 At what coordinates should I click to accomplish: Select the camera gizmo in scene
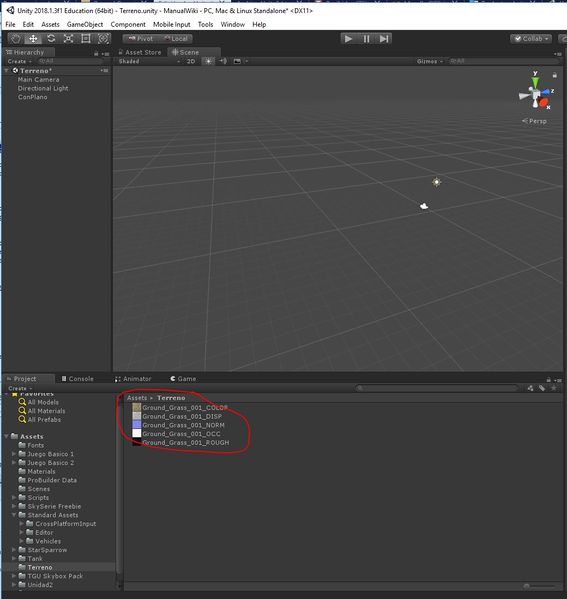pyautogui.click(x=424, y=206)
